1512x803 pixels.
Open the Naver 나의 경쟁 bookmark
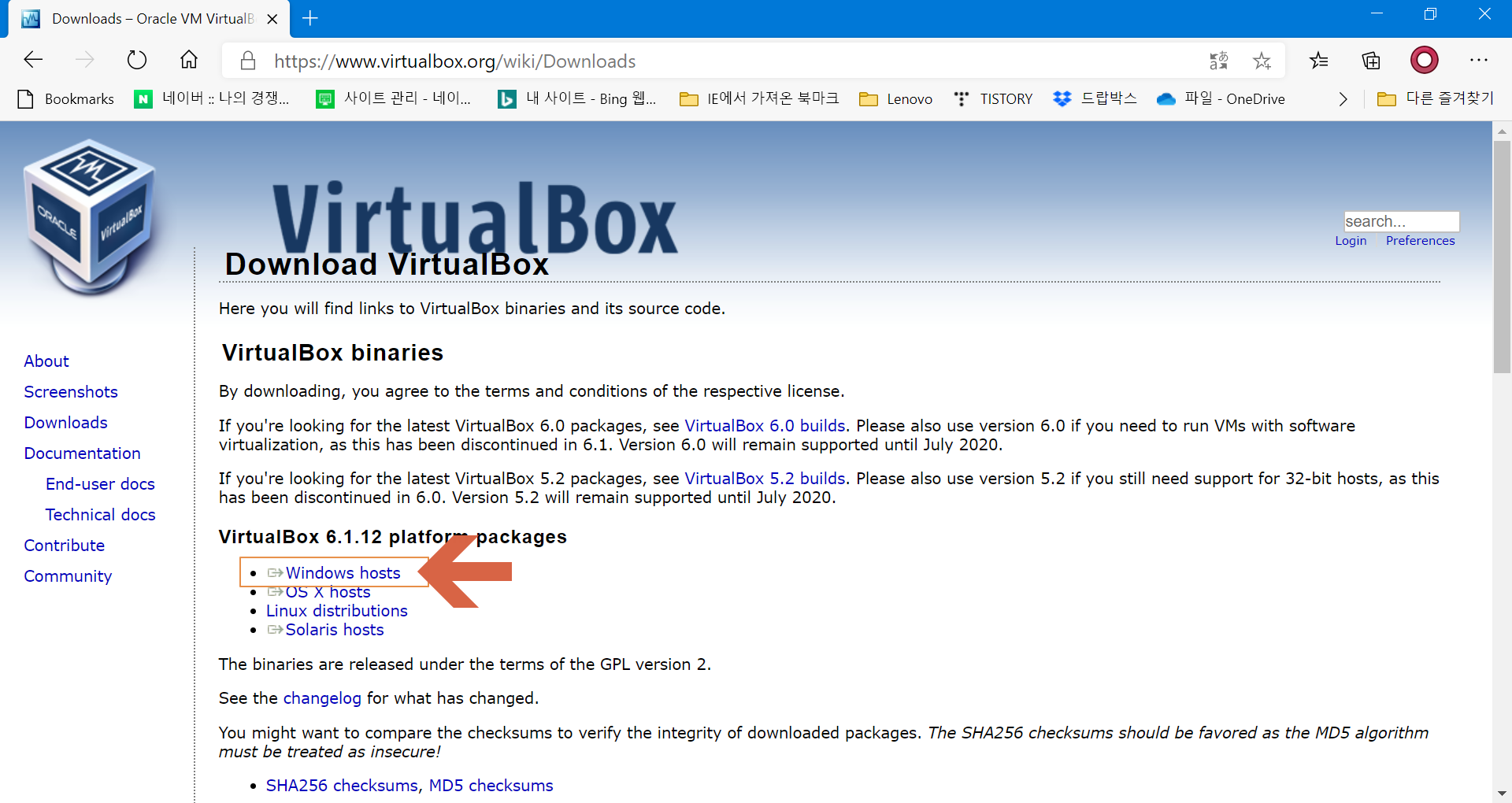(212, 99)
